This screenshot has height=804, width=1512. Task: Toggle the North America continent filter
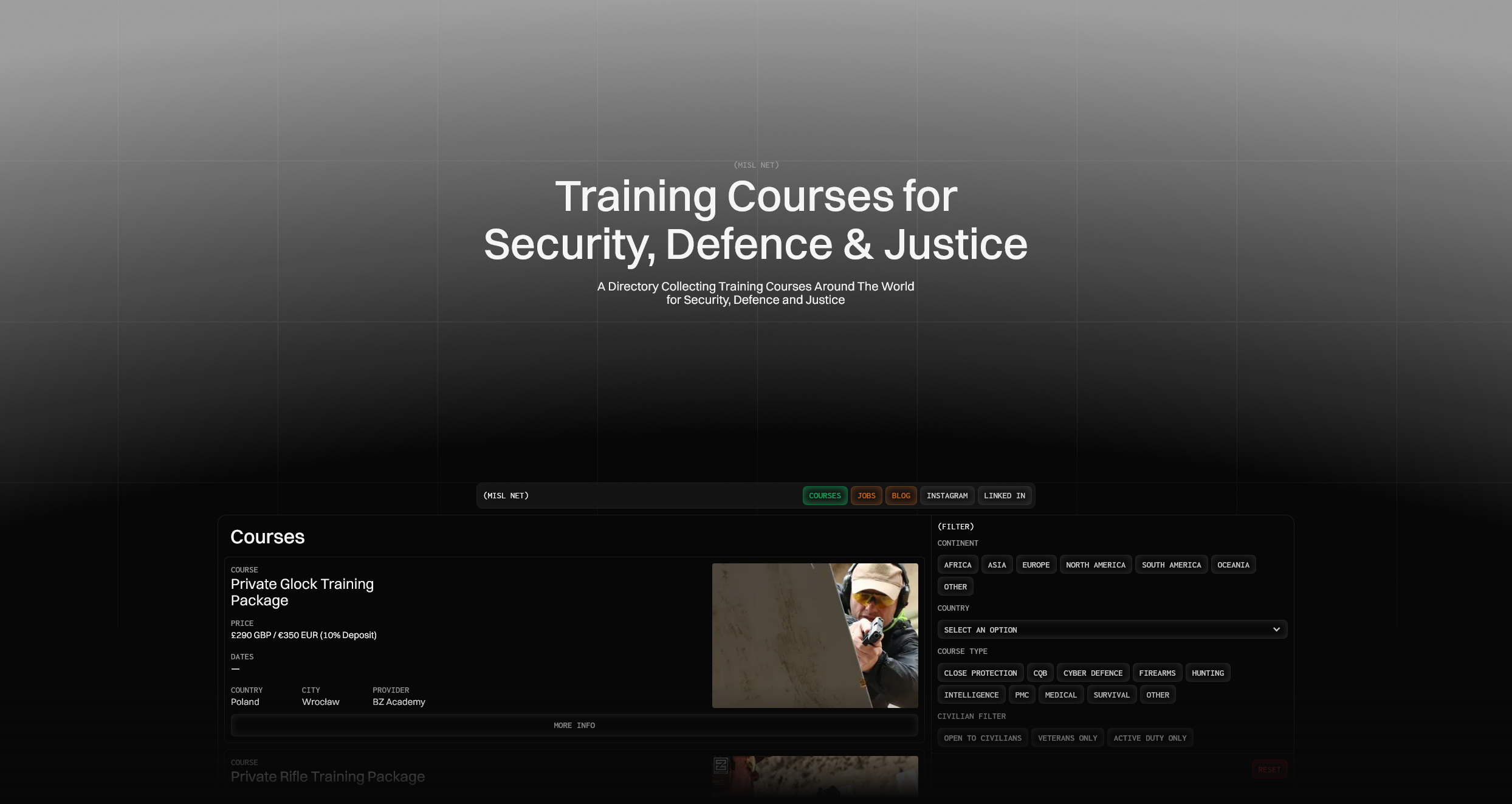coord(1095,565)
